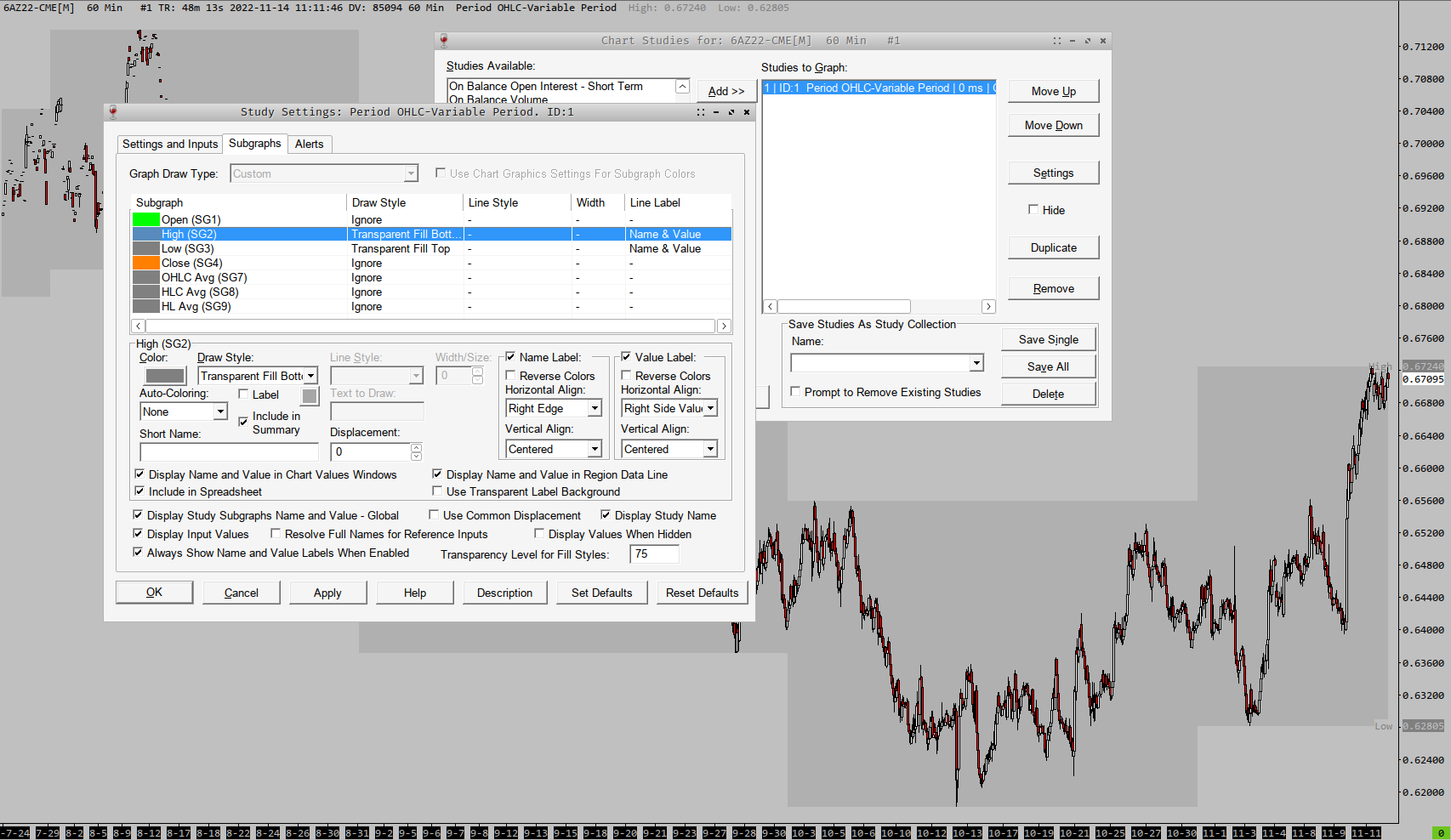Click the Study Settings window logo icon
The image size is (1451, 840).
coord(112,111)
